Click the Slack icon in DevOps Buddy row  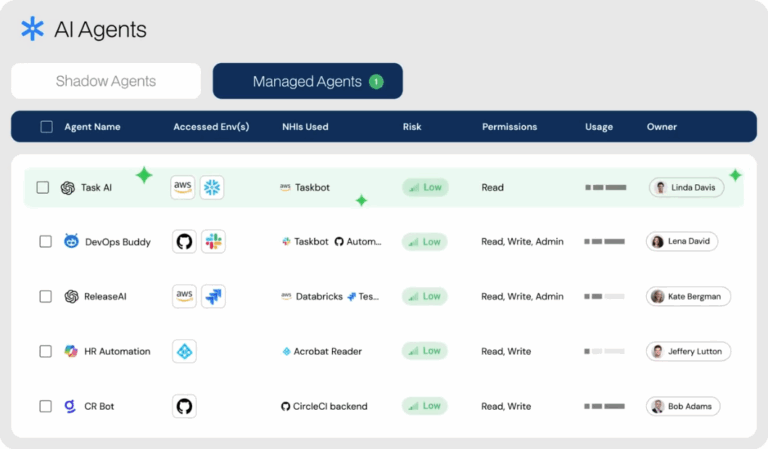click(213, 241)
